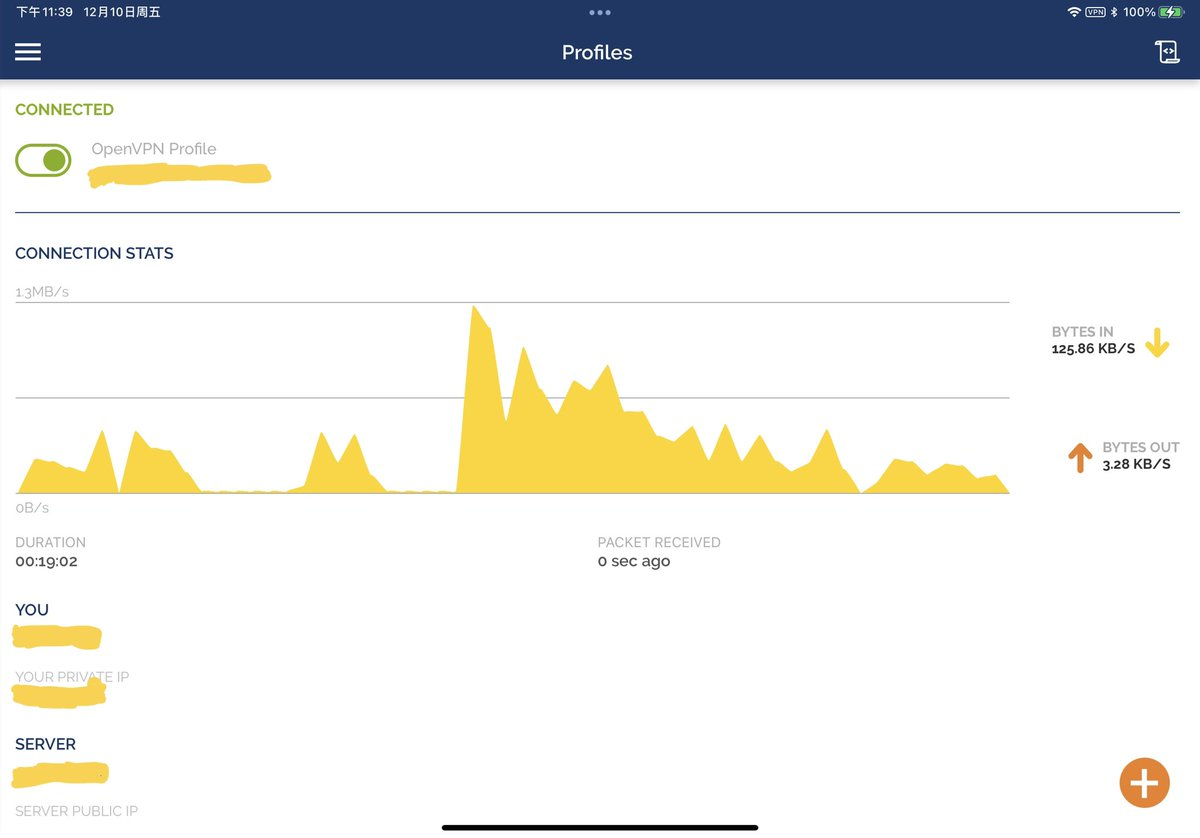Tap the orange Bytes Out arrow
Viewport: 1200px width, 838px height.
click(1080, 457)
